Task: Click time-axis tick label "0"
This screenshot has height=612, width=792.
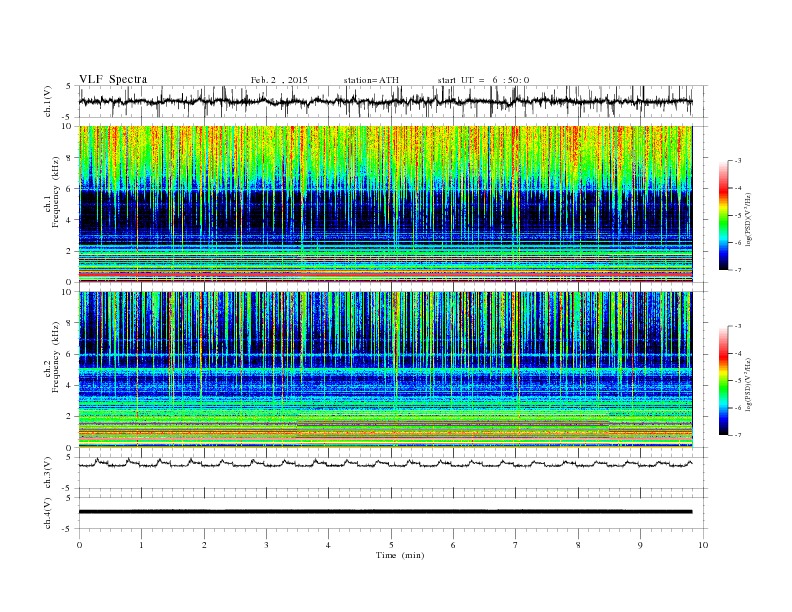Action: pos(79,545)
